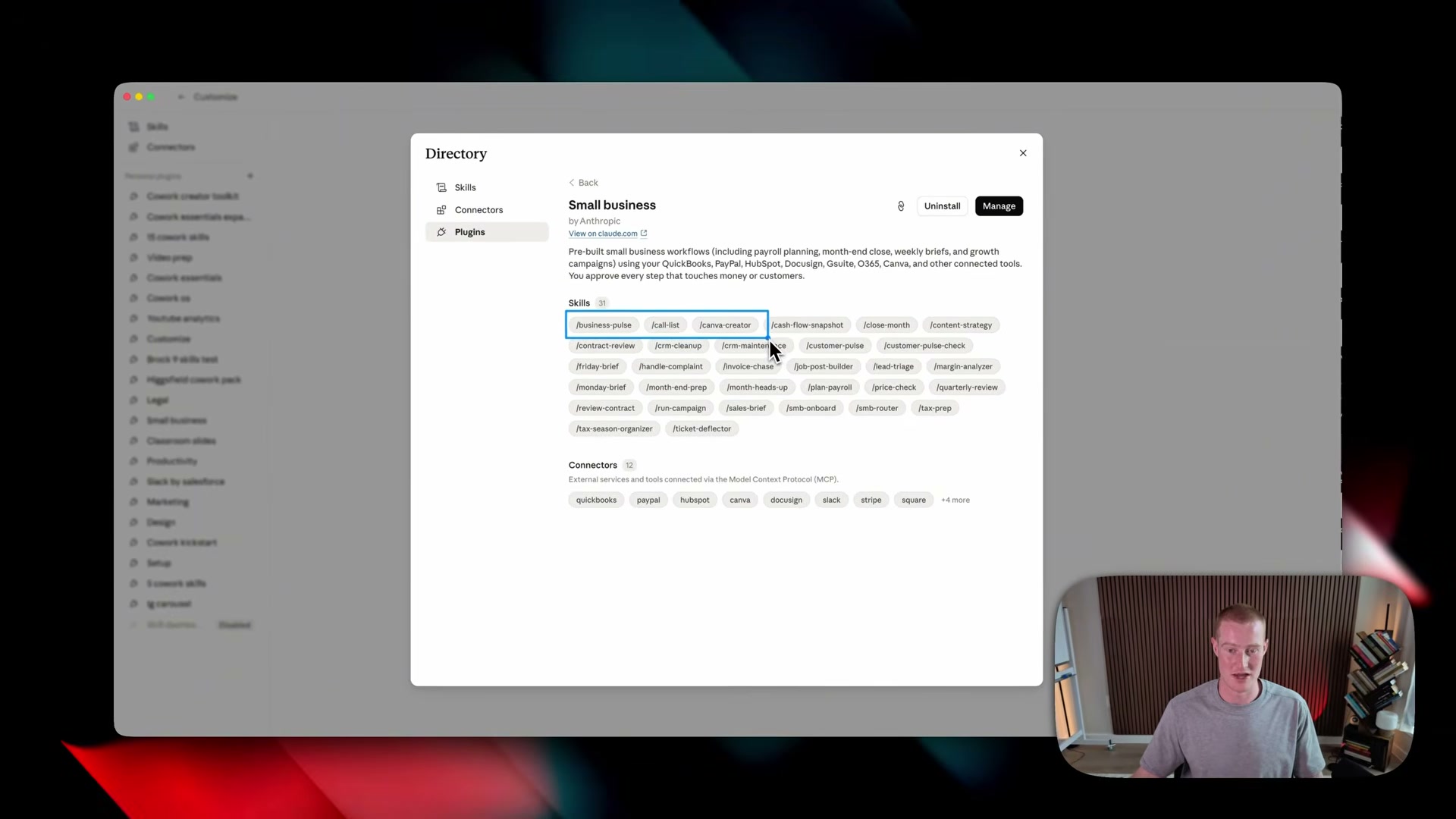Click the back arrow beside Customize title
Viewport: 1456px width, 819px height.
click(x=180, y=97)
